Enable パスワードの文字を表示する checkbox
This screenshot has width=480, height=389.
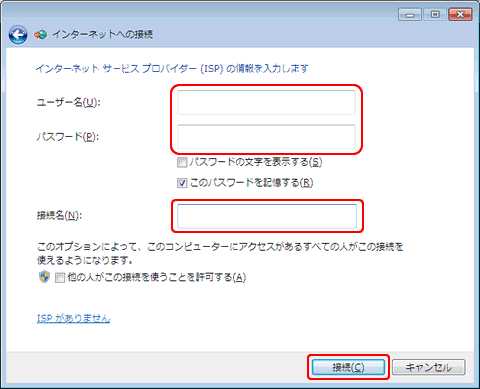click(x=182, y=162)
